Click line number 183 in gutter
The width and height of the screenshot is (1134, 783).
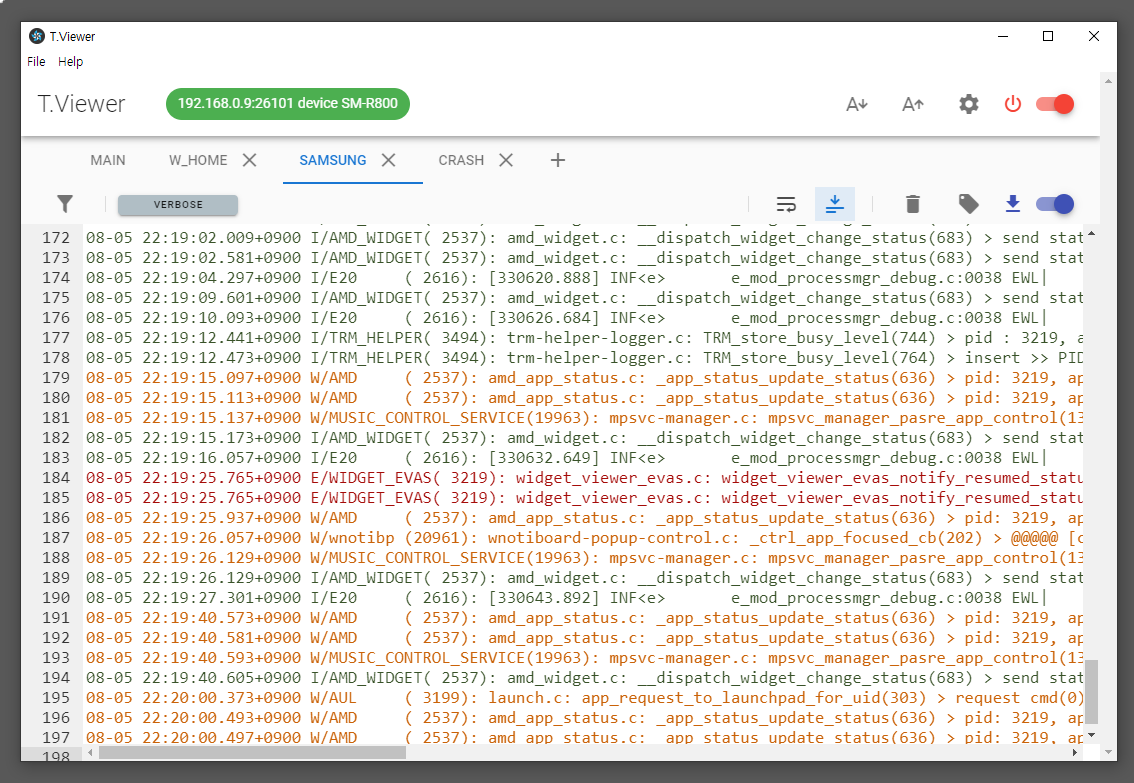point(56,458)
